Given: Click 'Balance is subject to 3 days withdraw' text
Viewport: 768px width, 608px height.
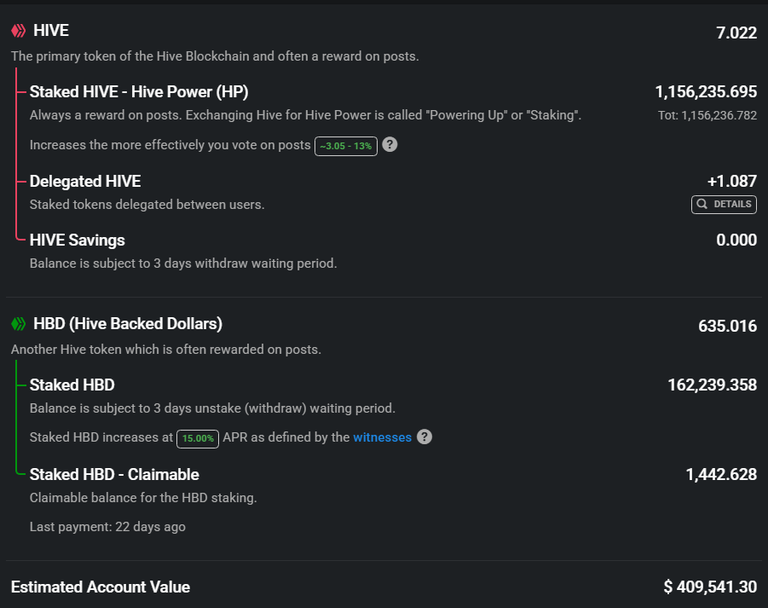Looking at the screenshot, I should point(183,264).
